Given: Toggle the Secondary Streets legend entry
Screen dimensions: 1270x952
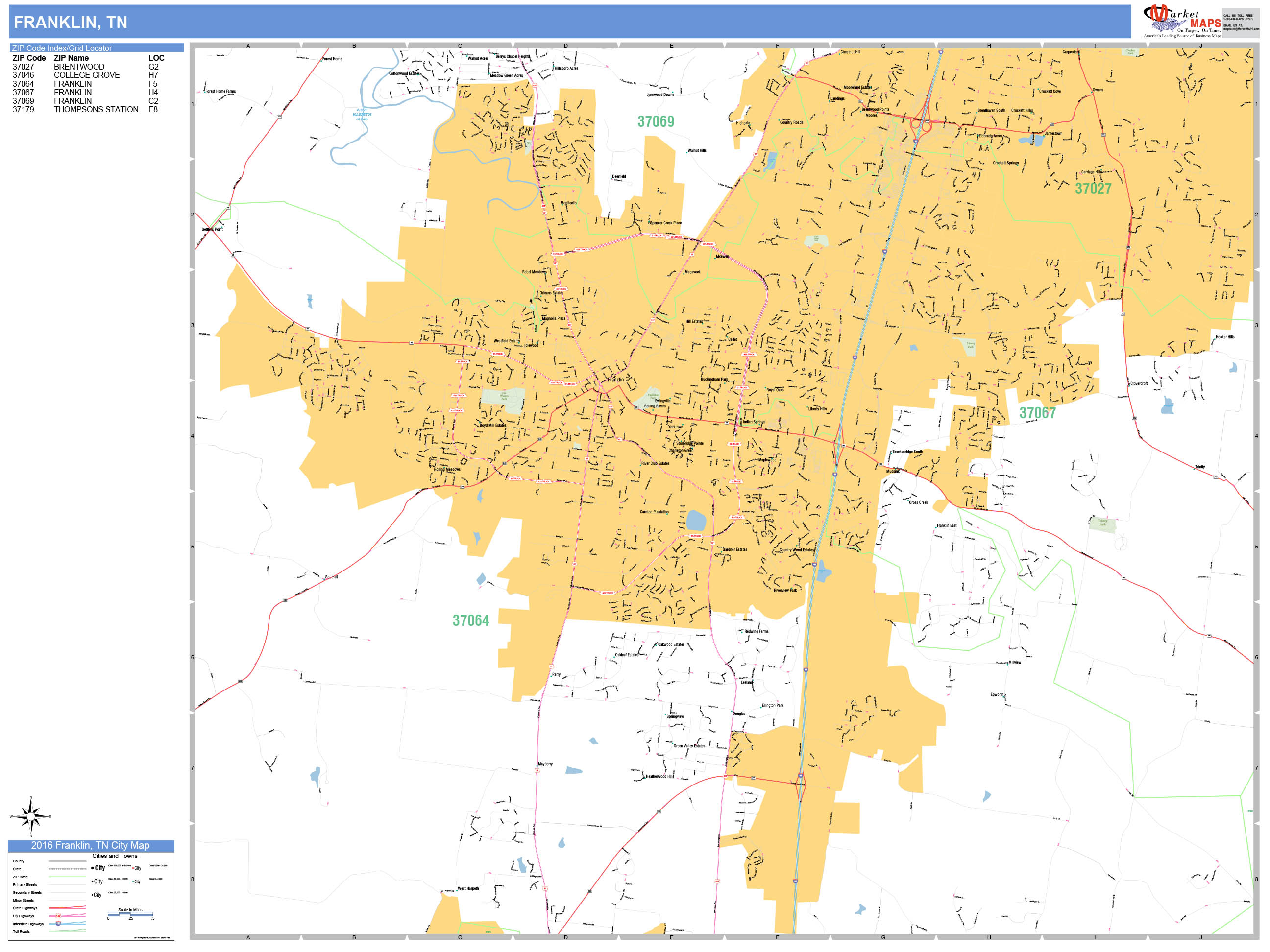Looking at the screenshot, I should [27, 892].
